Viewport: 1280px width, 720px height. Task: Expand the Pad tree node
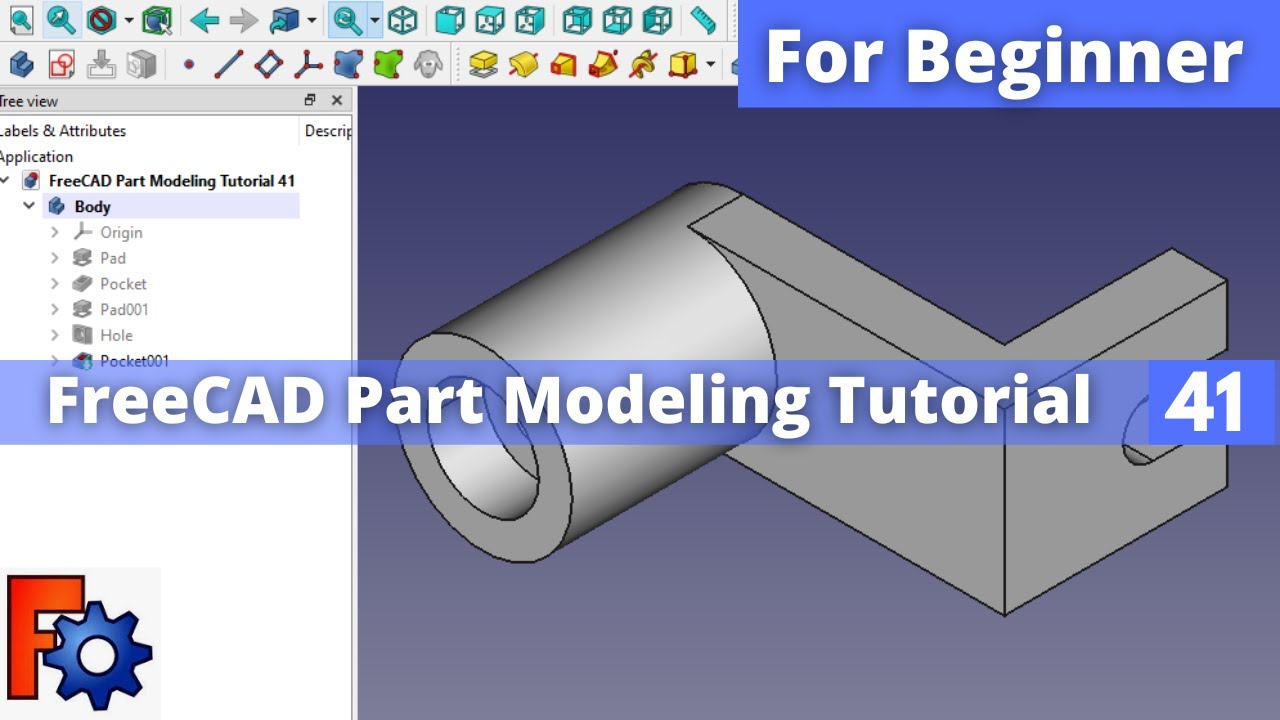(55, 258)
